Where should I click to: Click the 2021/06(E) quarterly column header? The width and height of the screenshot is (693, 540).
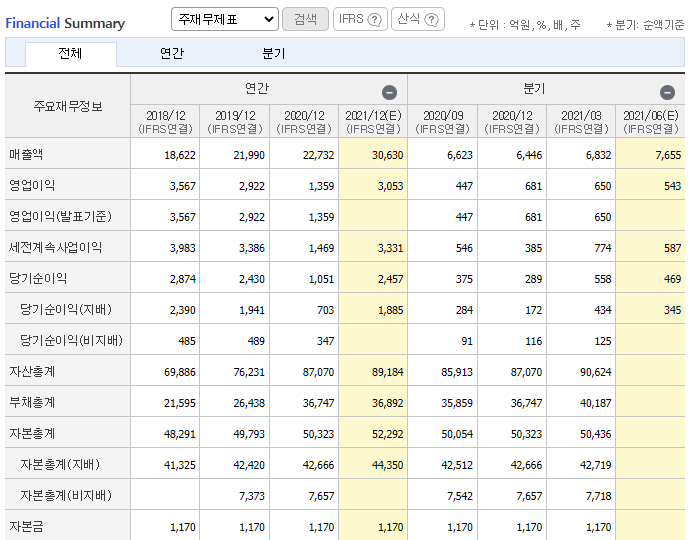coord(651,122)
